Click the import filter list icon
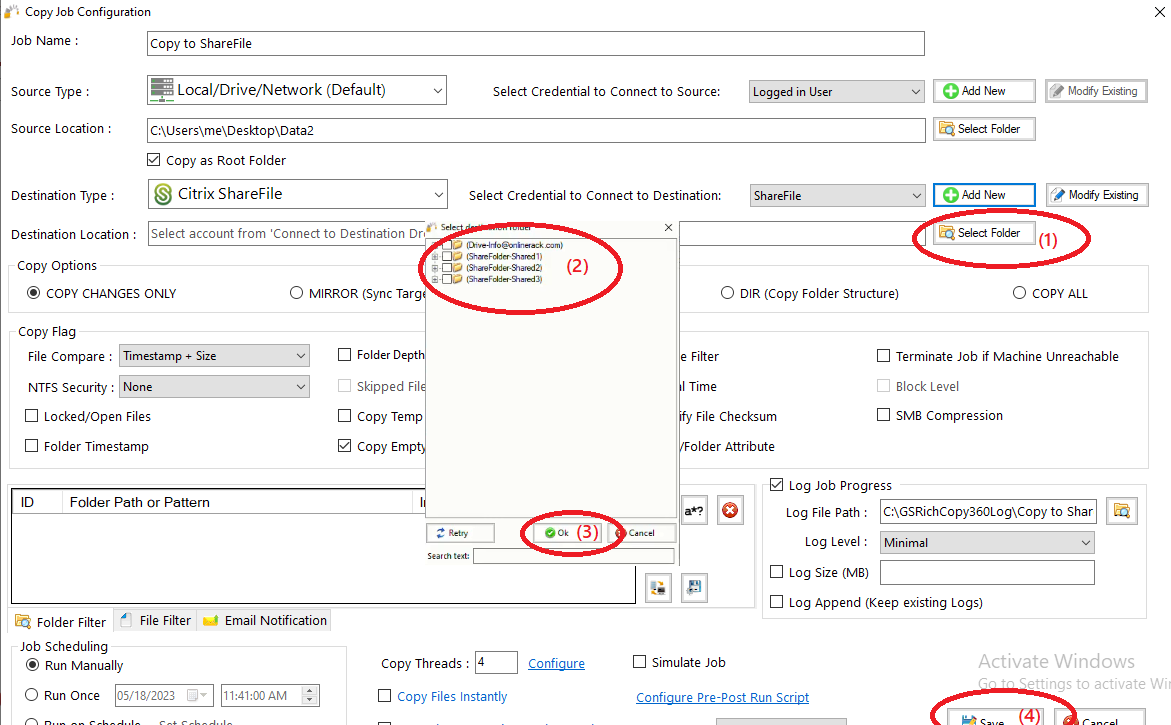This screenshot has width=1171, height=725. tap(658, 588)
